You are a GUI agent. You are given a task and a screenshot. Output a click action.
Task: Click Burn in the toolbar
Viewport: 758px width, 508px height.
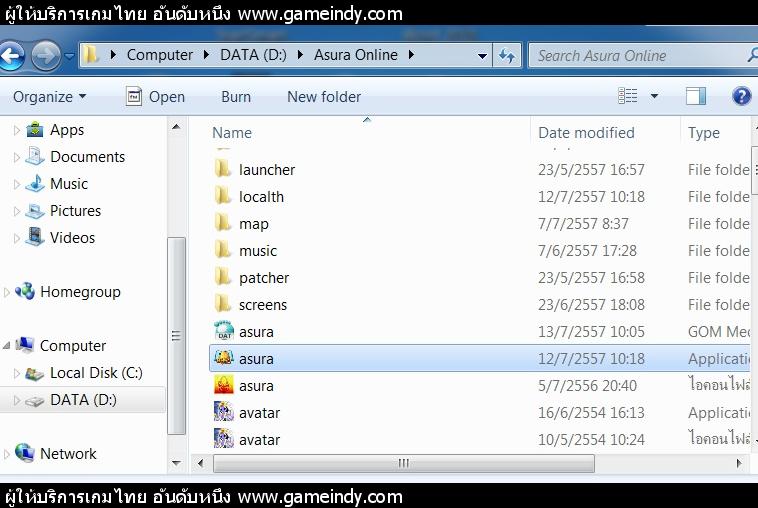coord(236,97)
